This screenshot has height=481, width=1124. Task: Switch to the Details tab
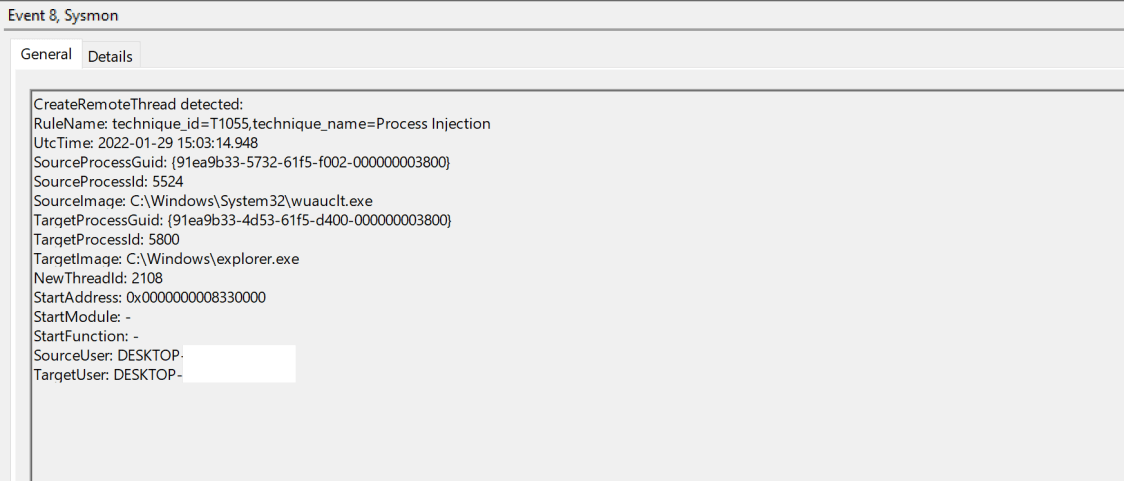click(110, 56)
